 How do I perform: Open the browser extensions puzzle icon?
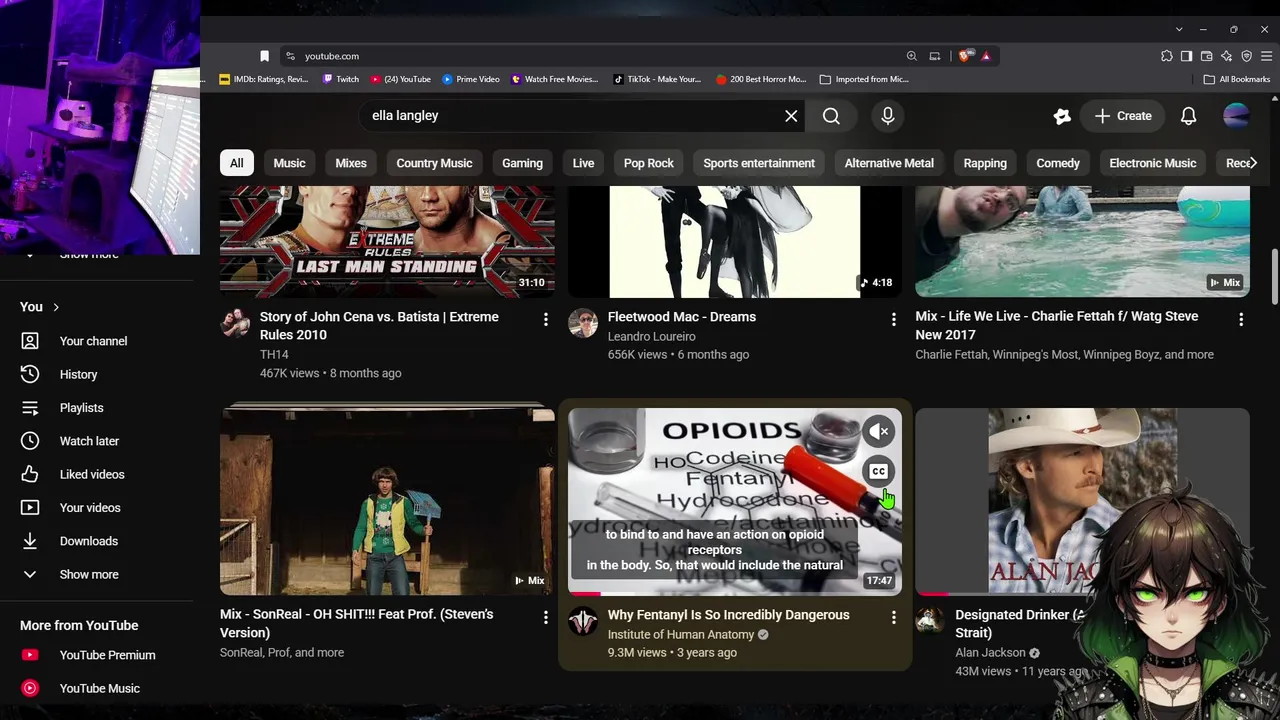click(x=1166, y=56)
